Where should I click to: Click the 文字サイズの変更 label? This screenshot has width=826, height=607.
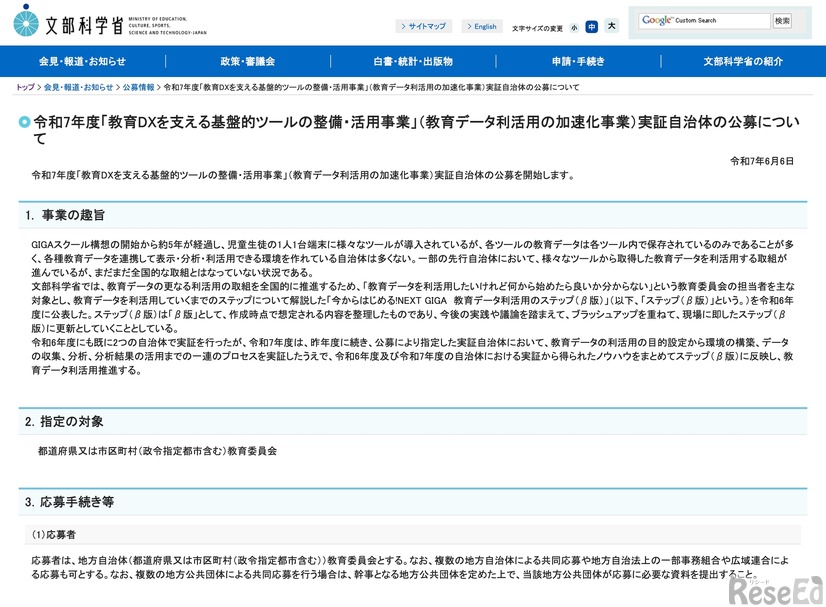tap(537, 28)
